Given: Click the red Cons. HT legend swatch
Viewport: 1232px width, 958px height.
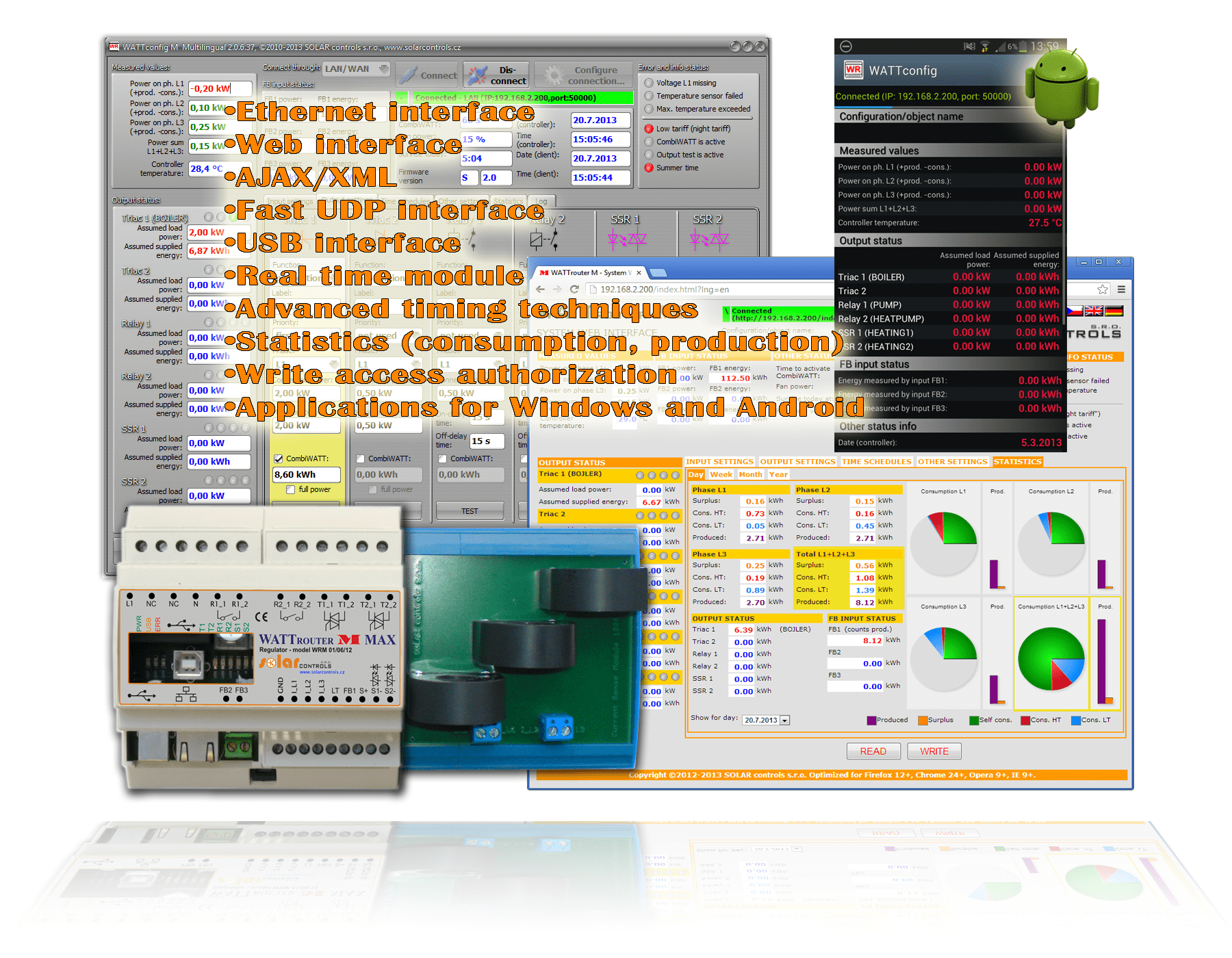Looking at the screenshot, I should 1025,721.
